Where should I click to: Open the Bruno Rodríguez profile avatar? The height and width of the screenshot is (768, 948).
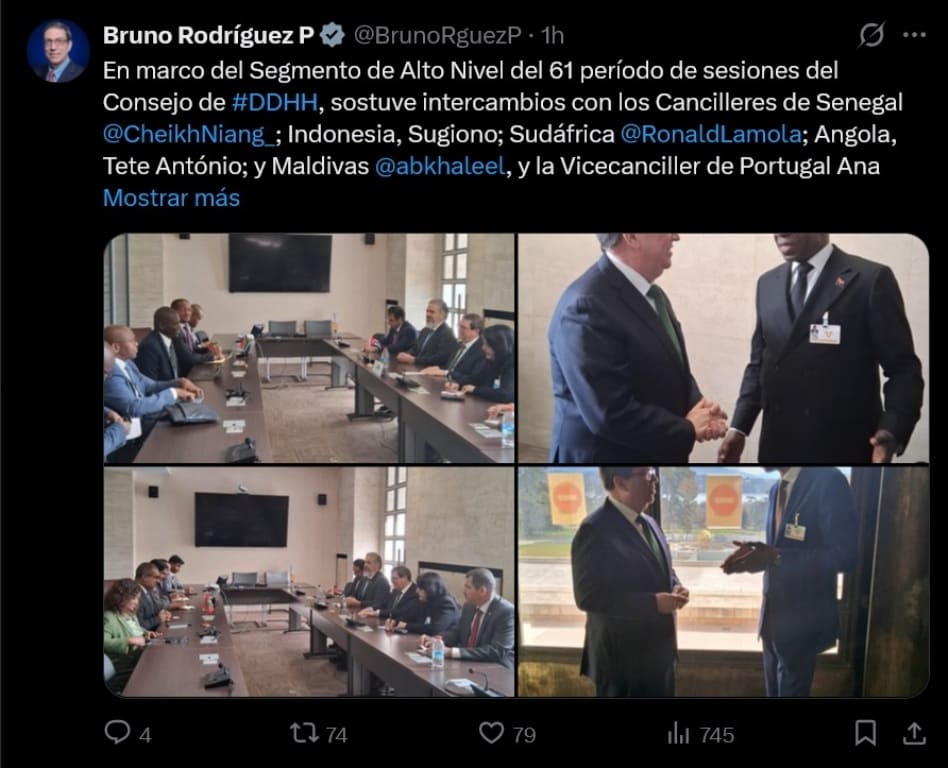click(58, 51)
